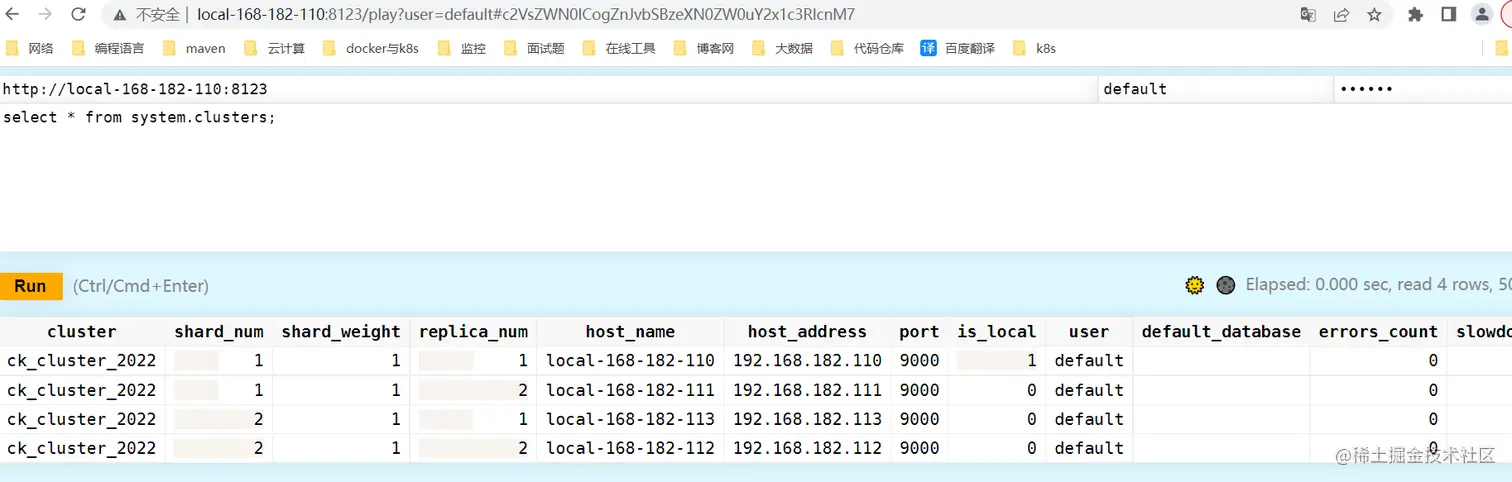The width and height of the screenshot is (1512, 482).
Task: Open the 监控 bookmark folder
Action: [x=461, y=48]
